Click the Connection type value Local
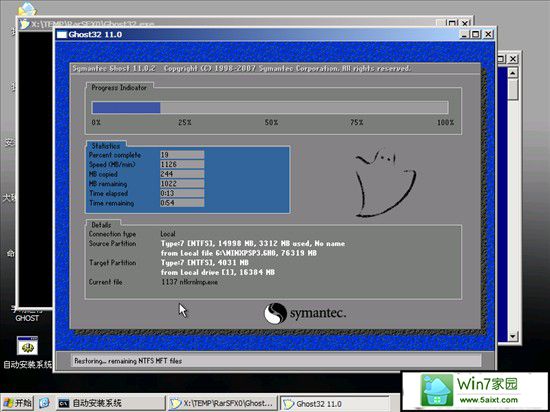Viewport: 550px width, 412px height. tap(168, 234)
